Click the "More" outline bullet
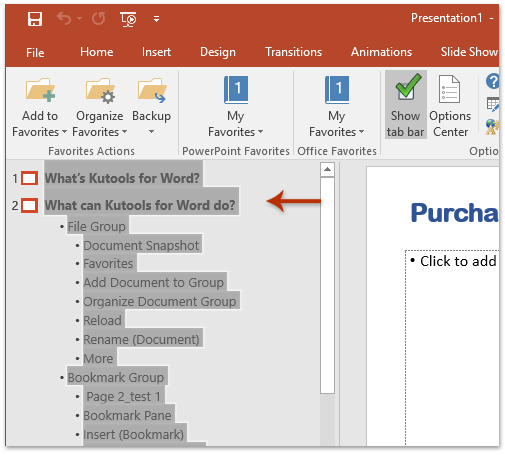 pyautogui.click(x=98, y=359)
